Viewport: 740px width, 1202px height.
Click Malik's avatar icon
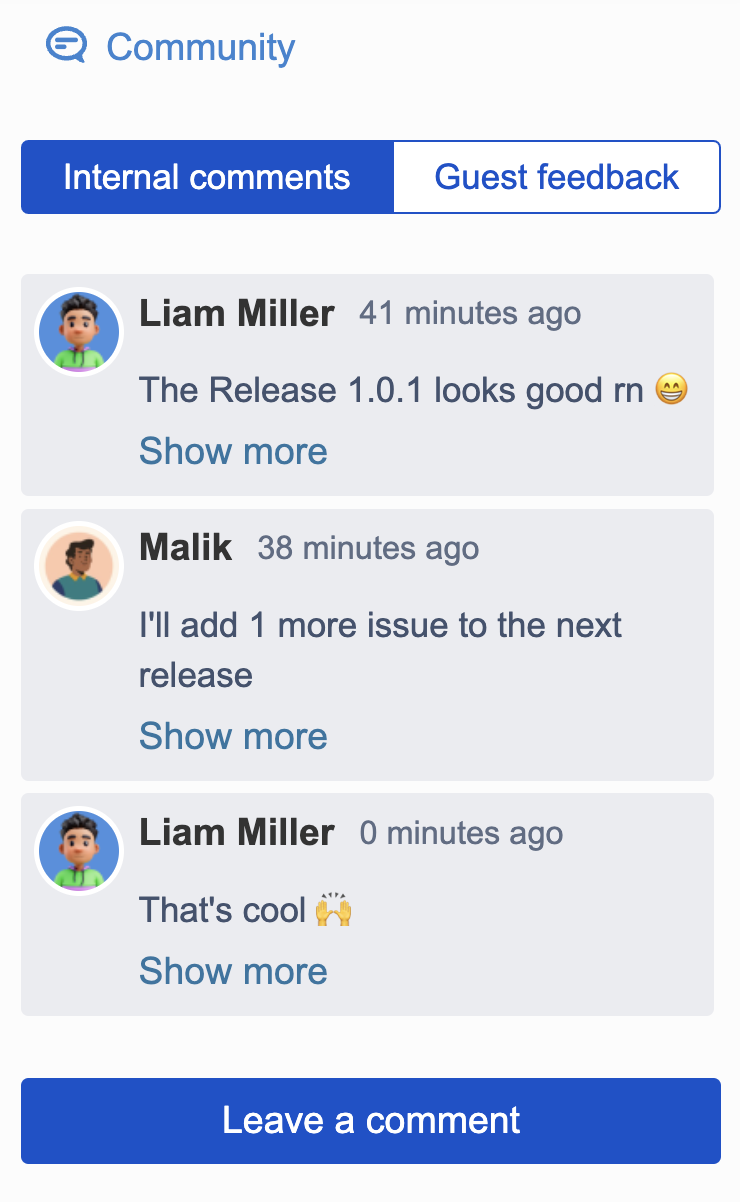point(79,566)
